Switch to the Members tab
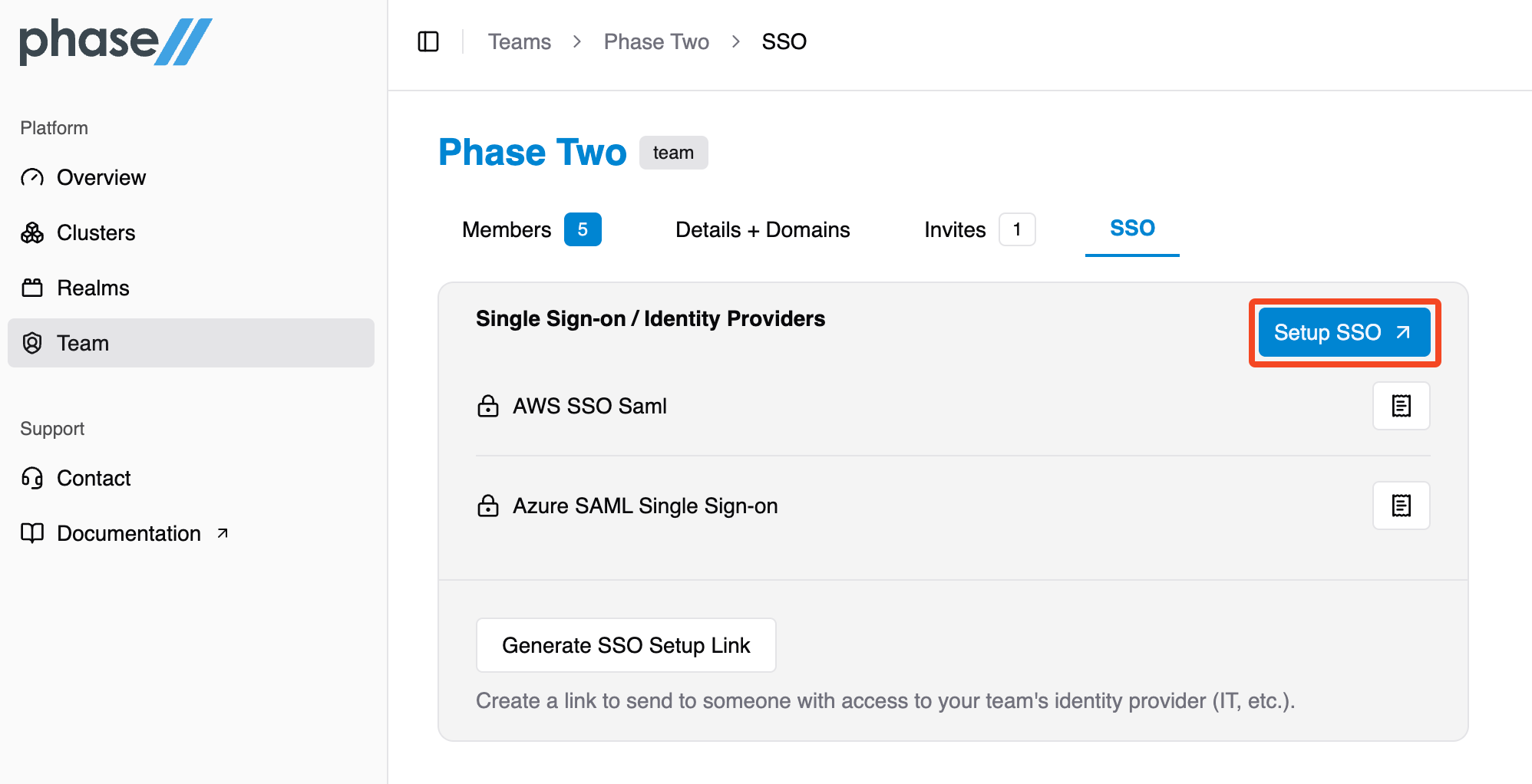Viewport: 1532px width, 784px height. click(507, 229)
